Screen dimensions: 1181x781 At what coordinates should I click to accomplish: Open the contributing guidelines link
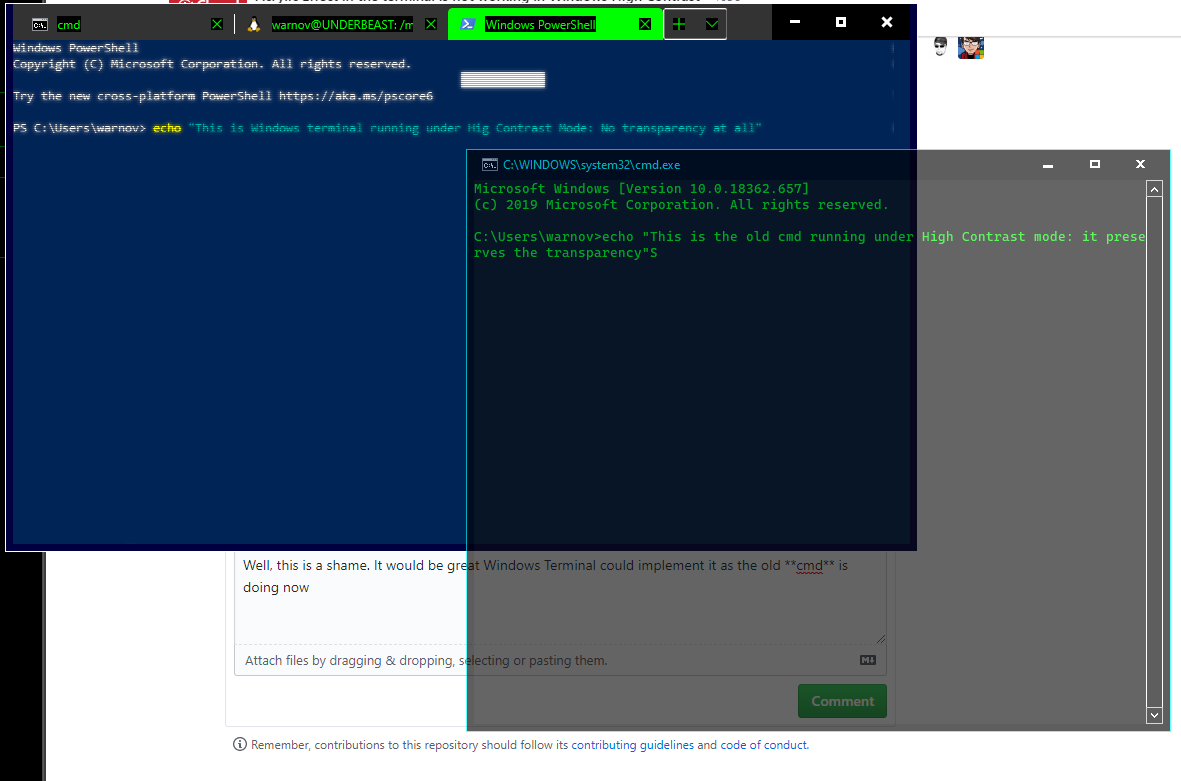click(x=632, y=745)
